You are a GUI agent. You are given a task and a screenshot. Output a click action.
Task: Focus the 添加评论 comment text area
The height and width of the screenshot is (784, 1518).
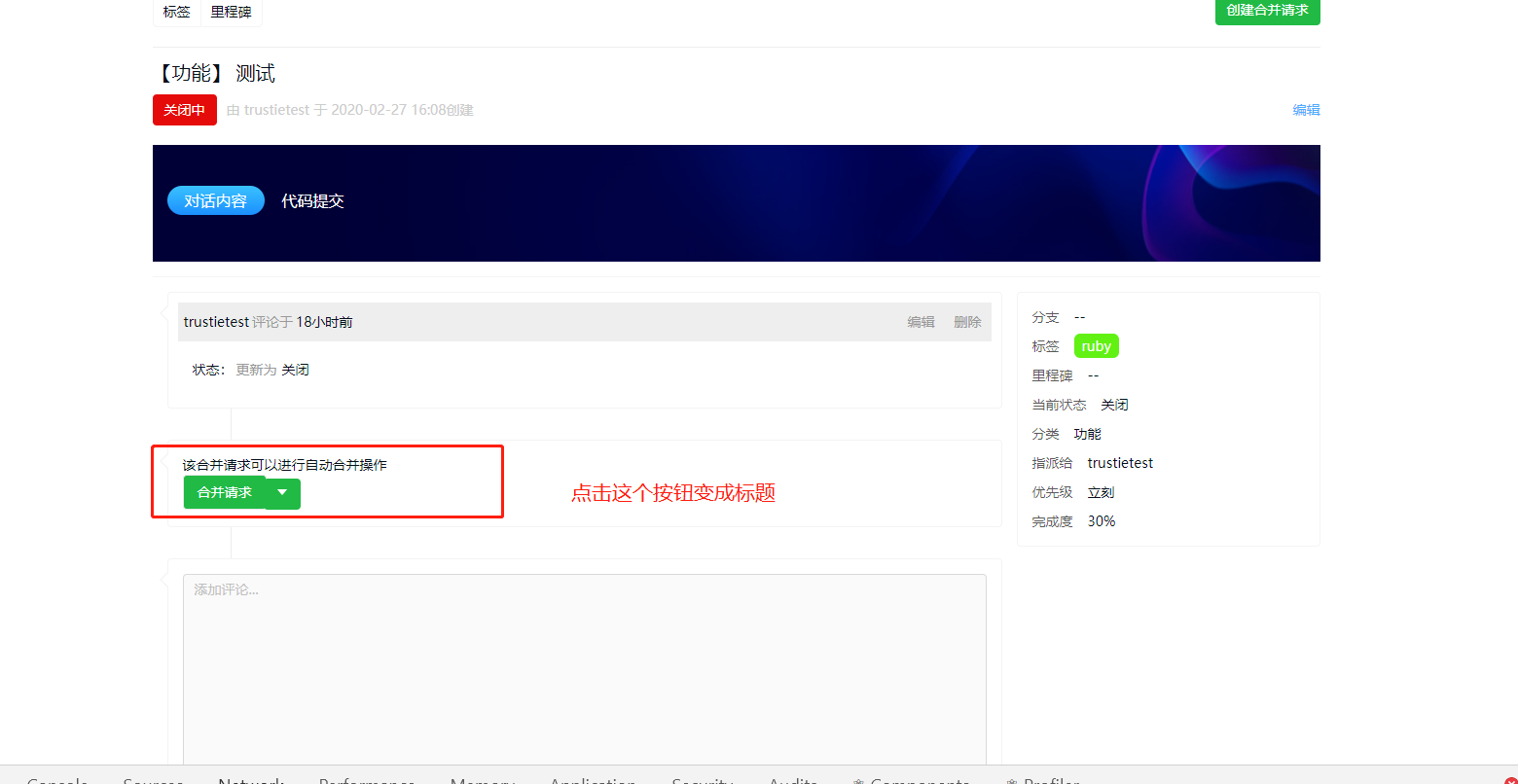click(585, 669)
